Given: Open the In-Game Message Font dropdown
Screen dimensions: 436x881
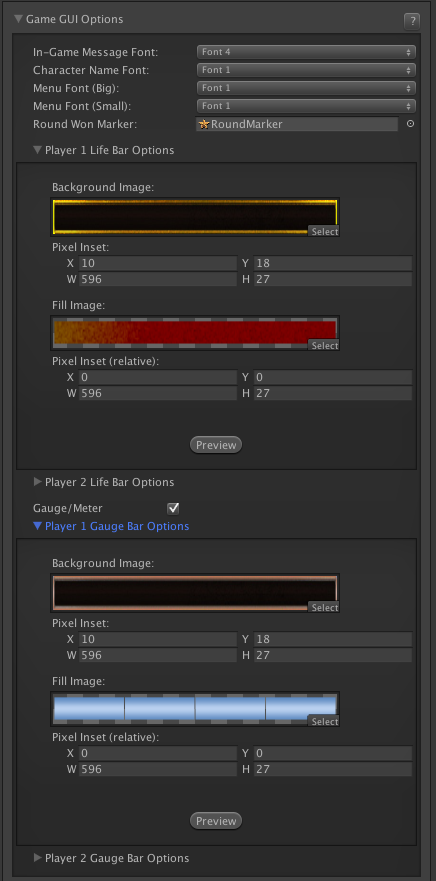Looking at the screenshot, I should tap(306, 52).
